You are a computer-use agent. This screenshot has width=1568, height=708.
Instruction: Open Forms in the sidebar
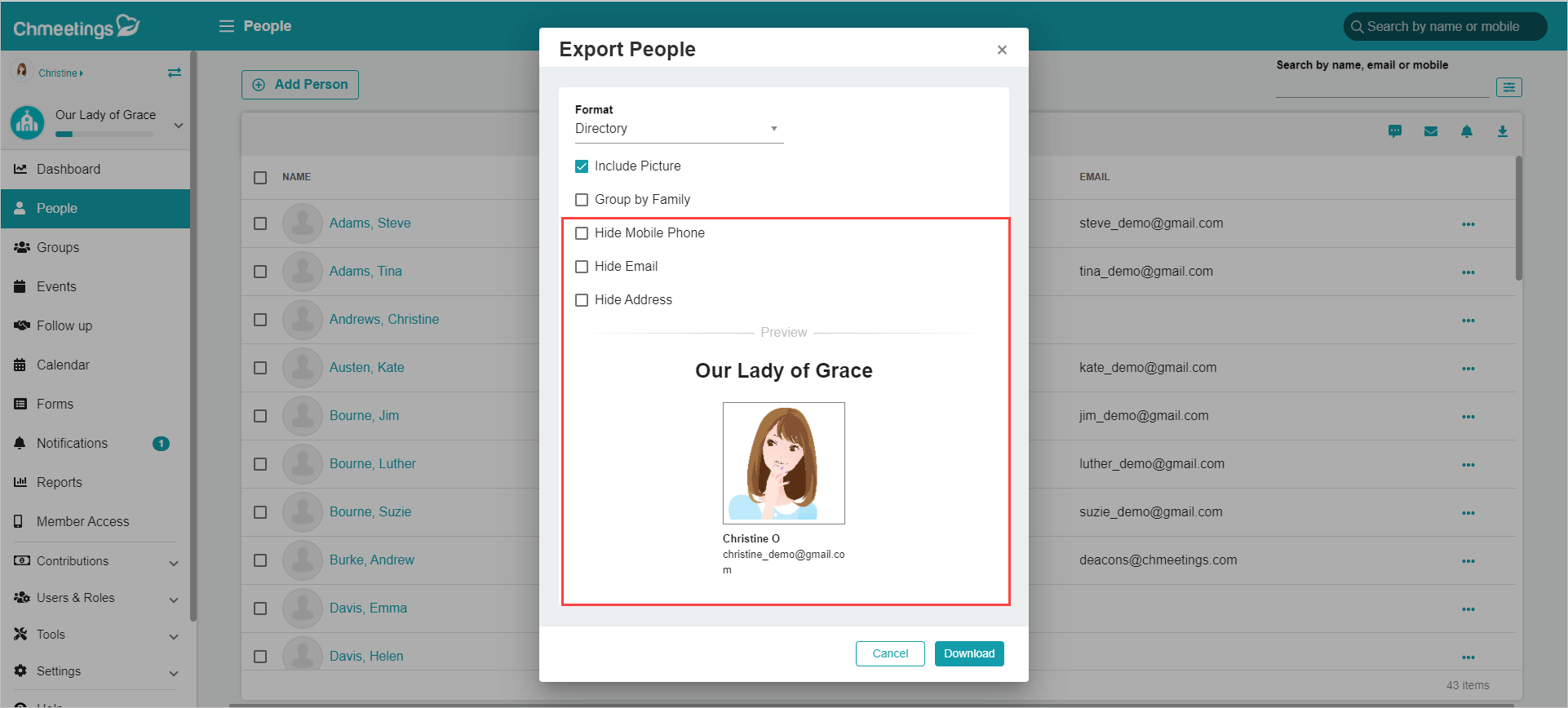(x=95, y=405)
